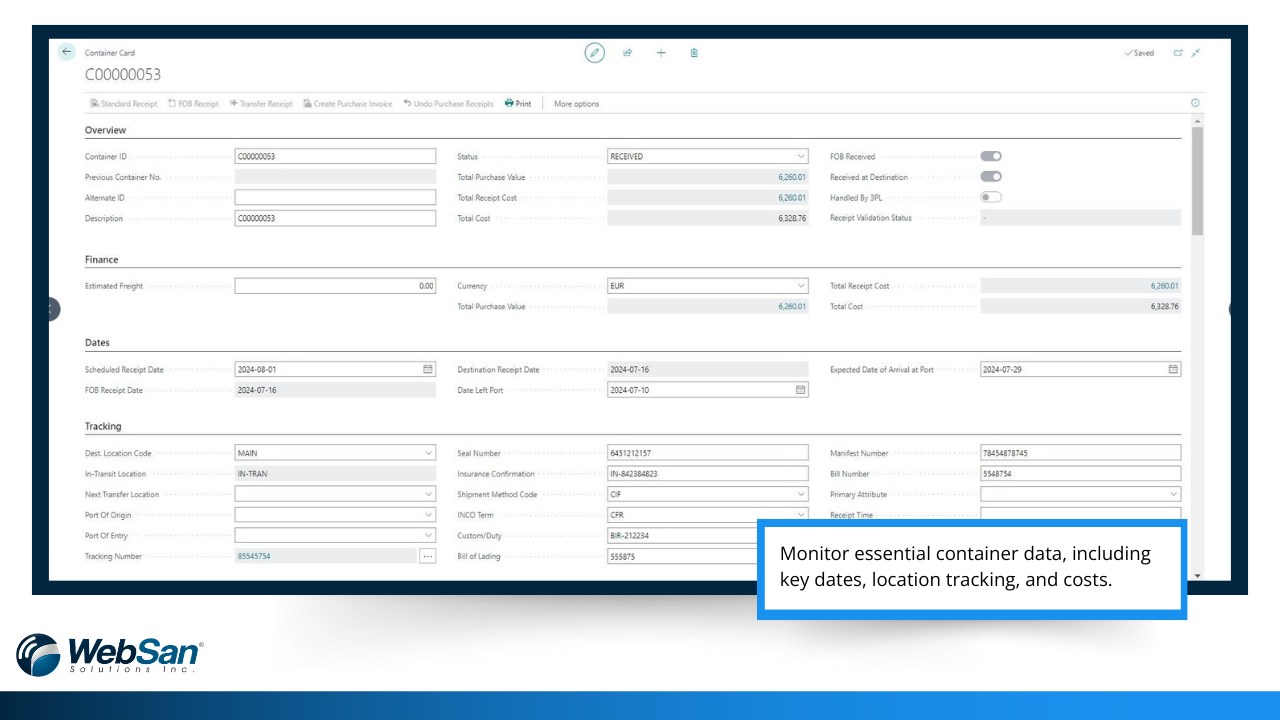Click the Saved status indicator
The height and width of the screenshot is (720, 1280).
(1139, 53)
